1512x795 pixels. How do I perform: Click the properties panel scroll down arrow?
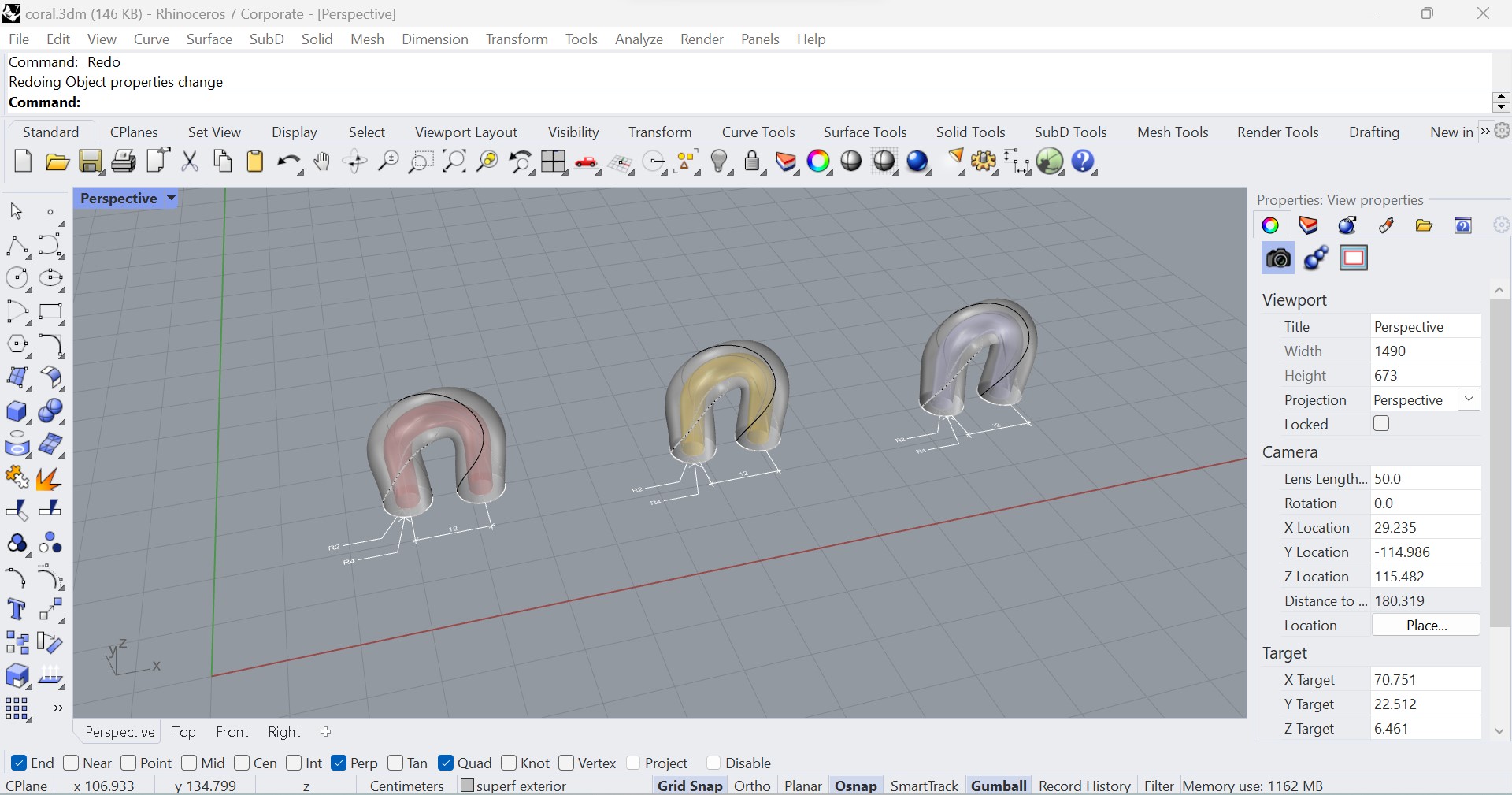[1499, 731]
